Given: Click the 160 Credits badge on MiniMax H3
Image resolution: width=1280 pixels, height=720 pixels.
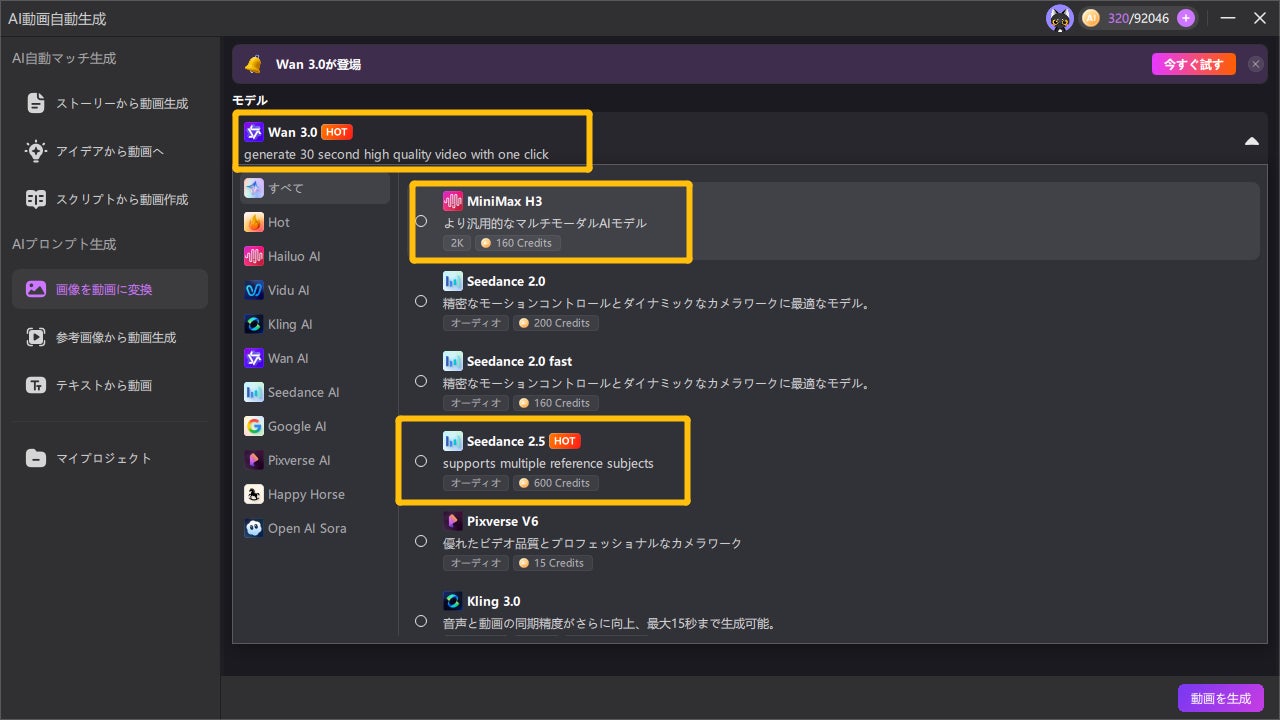Looking at the screenshot, I should [518, 243].
